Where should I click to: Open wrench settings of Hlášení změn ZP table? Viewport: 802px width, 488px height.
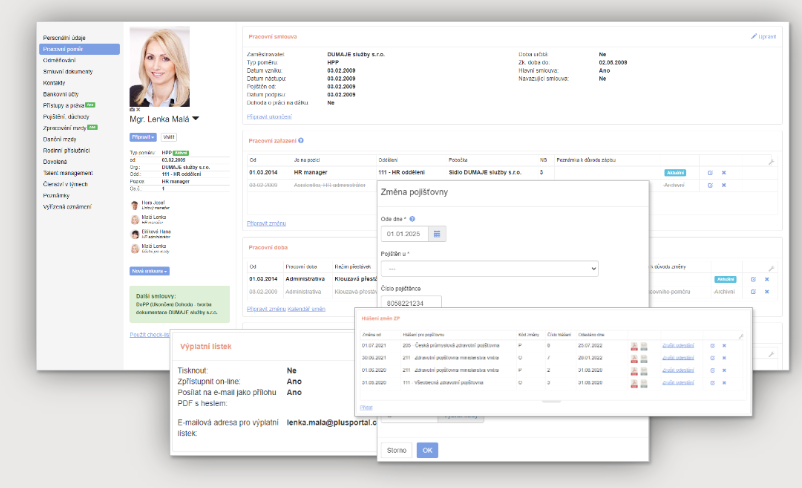pos(741,336)
